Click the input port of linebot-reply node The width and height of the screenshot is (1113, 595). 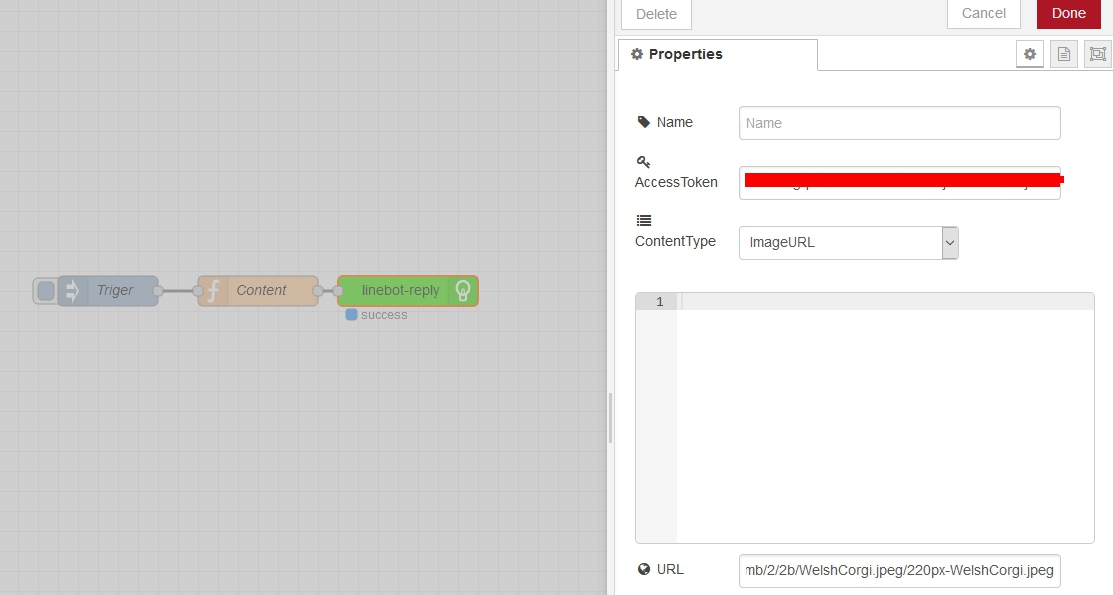pos(338,290)
